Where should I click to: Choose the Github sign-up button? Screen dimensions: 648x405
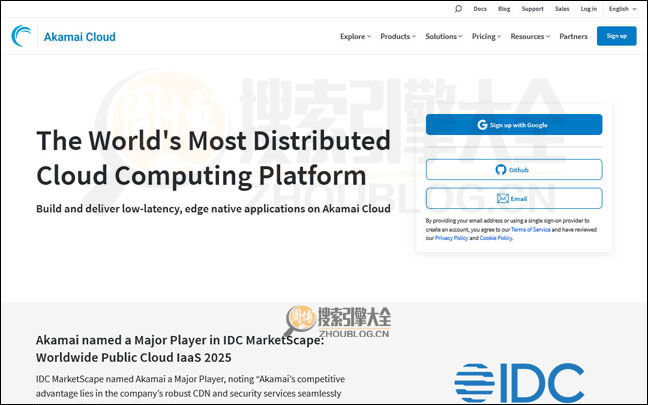514,169
